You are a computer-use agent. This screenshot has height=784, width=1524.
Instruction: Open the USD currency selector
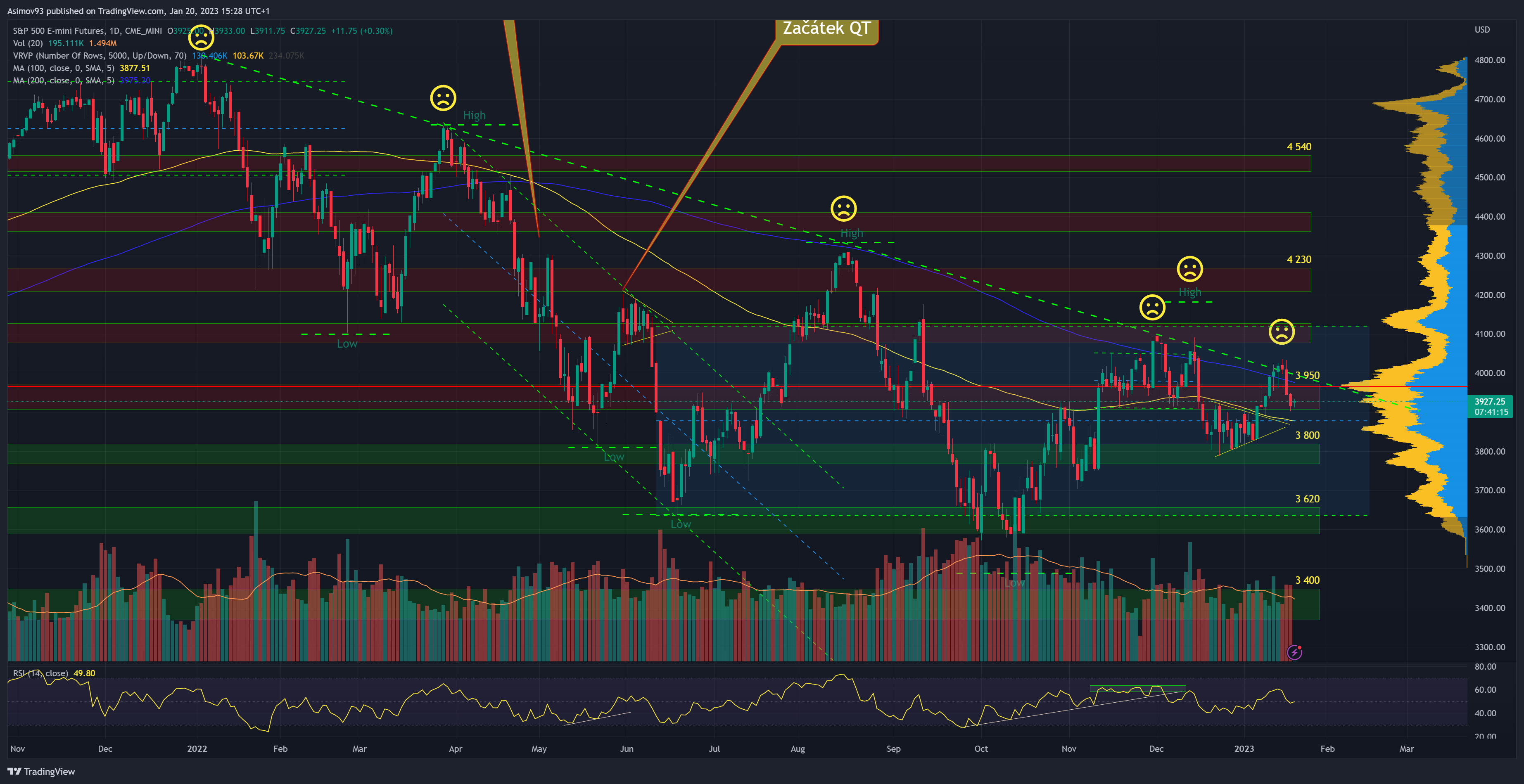[x=1482, y=30]
